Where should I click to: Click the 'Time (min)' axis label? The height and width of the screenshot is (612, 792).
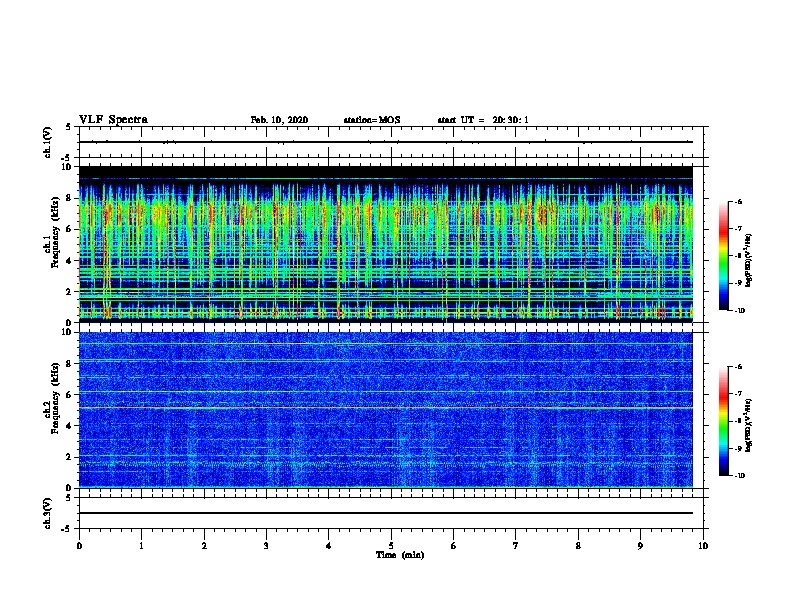pyautogui.click(x=400, y=555)
